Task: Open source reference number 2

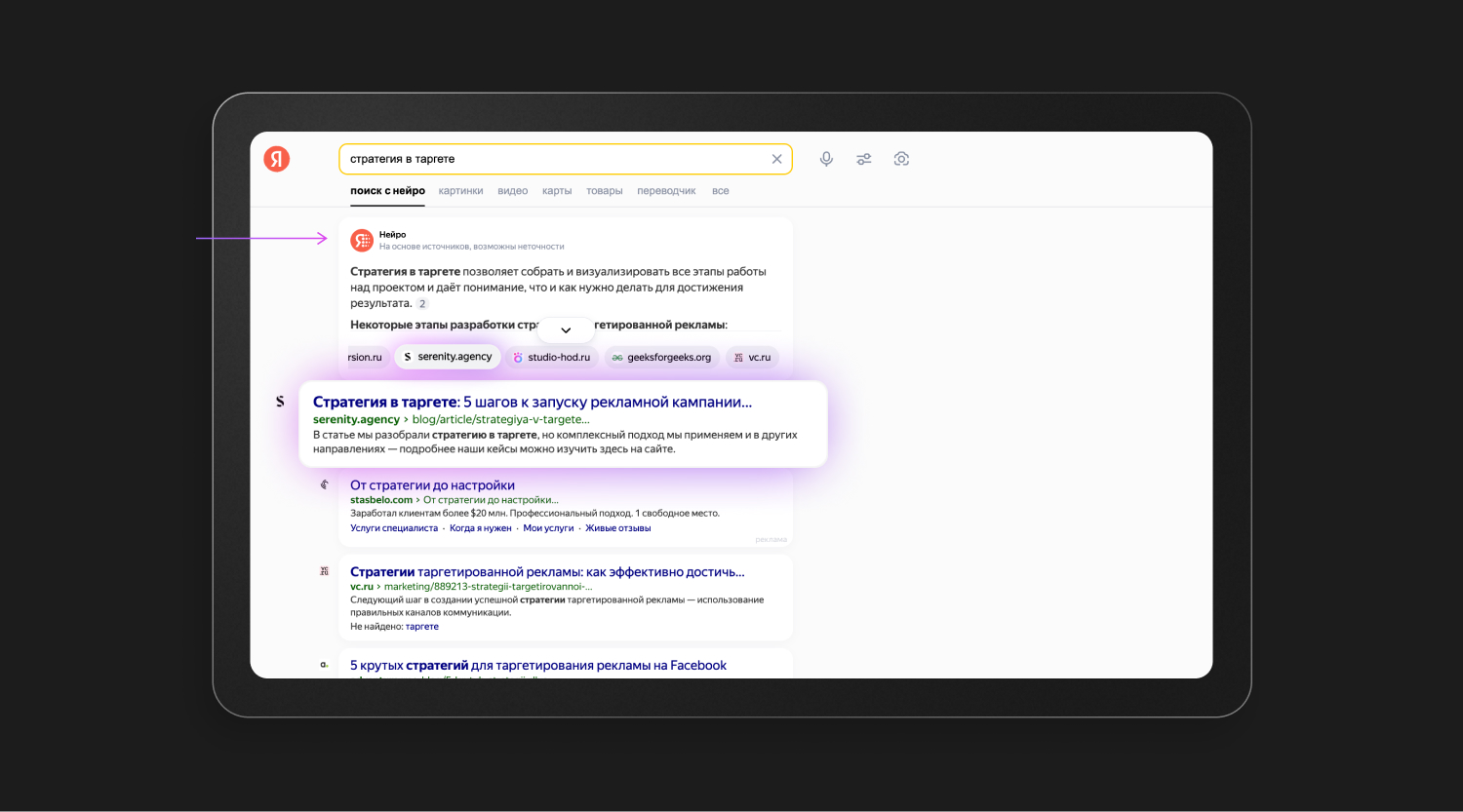Action: pos(422,303)
